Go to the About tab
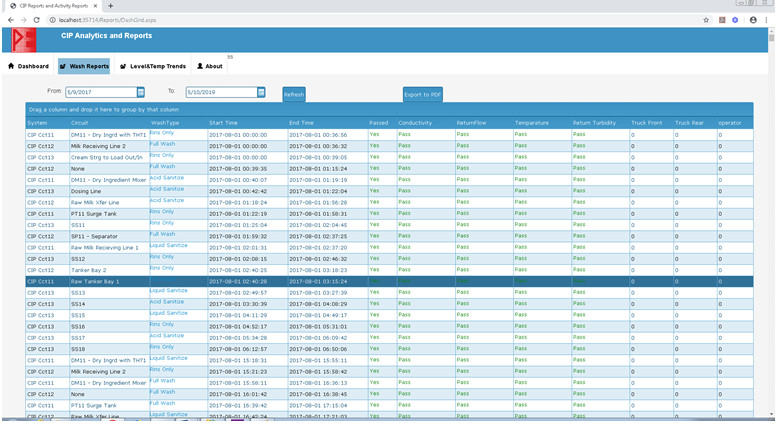 (210, 66)
